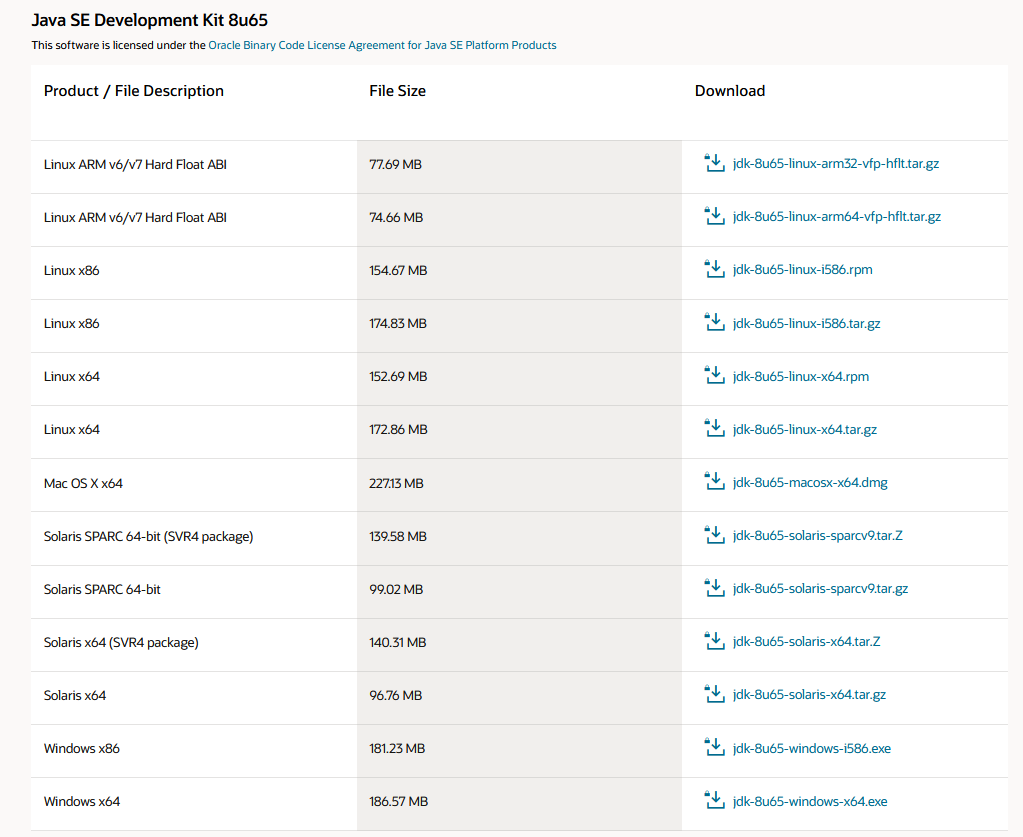Download jdk-8u65-linux-arm32-vfp-hflt.tar.gz via its filename link
The height and width of the screenshot is (837, 1023).
click(x=836, y=164)
